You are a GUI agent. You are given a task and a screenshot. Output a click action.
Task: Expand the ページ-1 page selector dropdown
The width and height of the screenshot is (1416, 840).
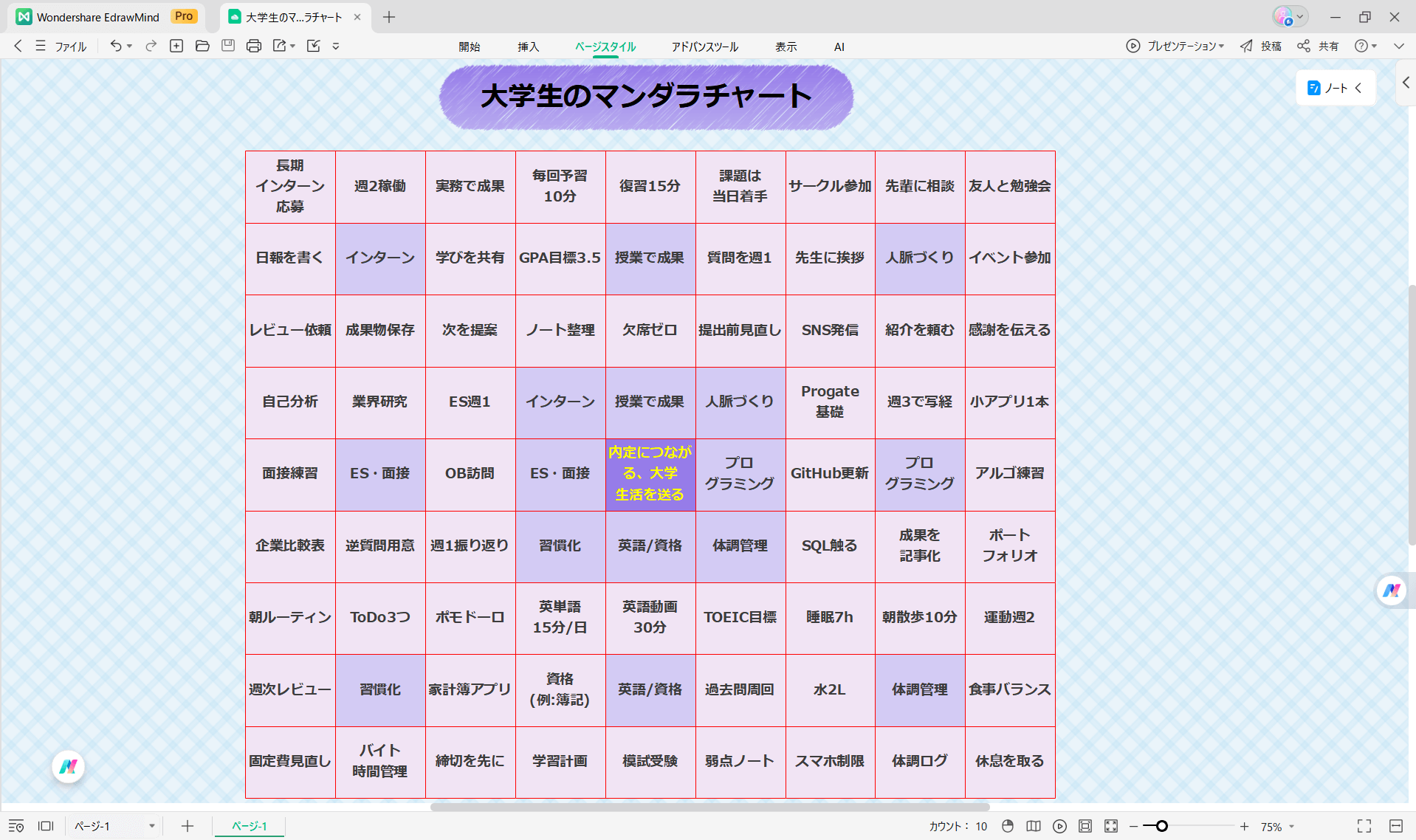tap(151, 826)
